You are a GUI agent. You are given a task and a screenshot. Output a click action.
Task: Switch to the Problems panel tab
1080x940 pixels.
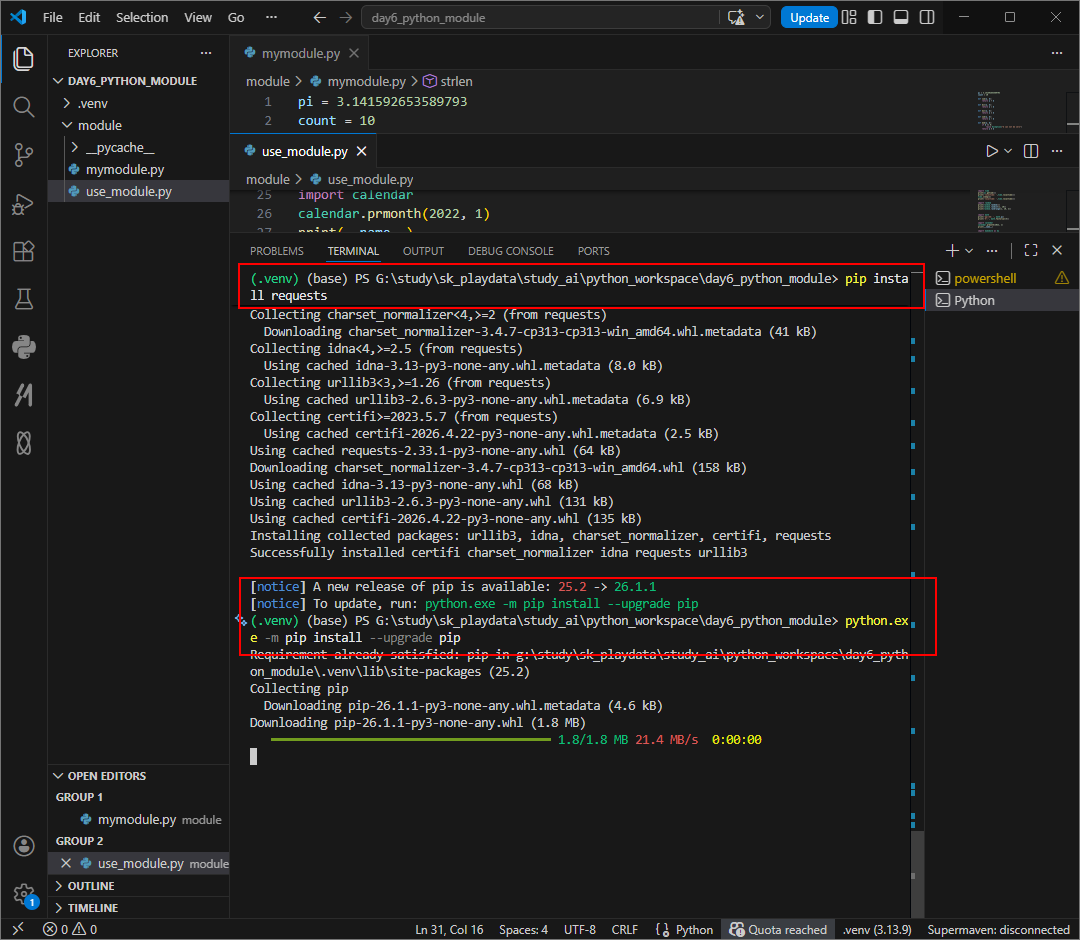pyautogui.click(x=277, y=251)
